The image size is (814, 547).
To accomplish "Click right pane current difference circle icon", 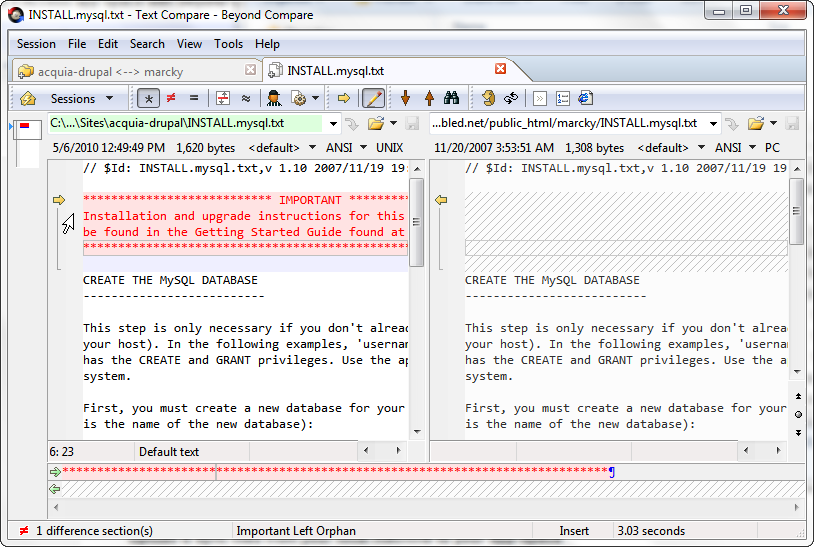I will point(798,415).
